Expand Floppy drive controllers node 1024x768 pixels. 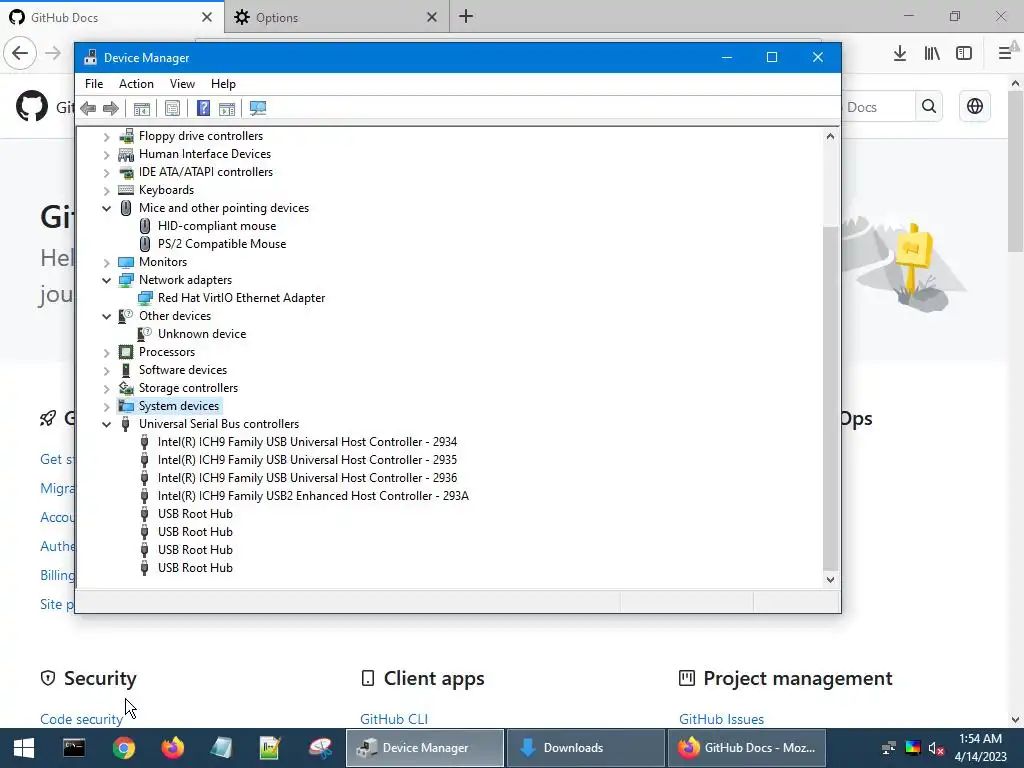click(x=106, y=136)
